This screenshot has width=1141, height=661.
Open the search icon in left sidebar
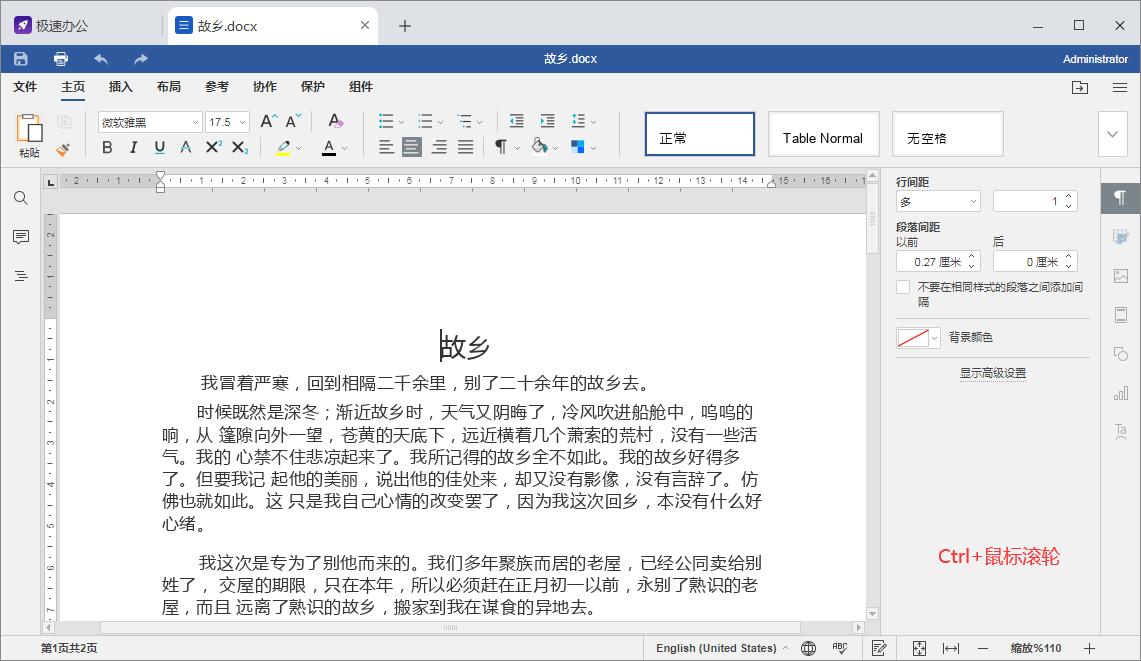pos(20,198)
